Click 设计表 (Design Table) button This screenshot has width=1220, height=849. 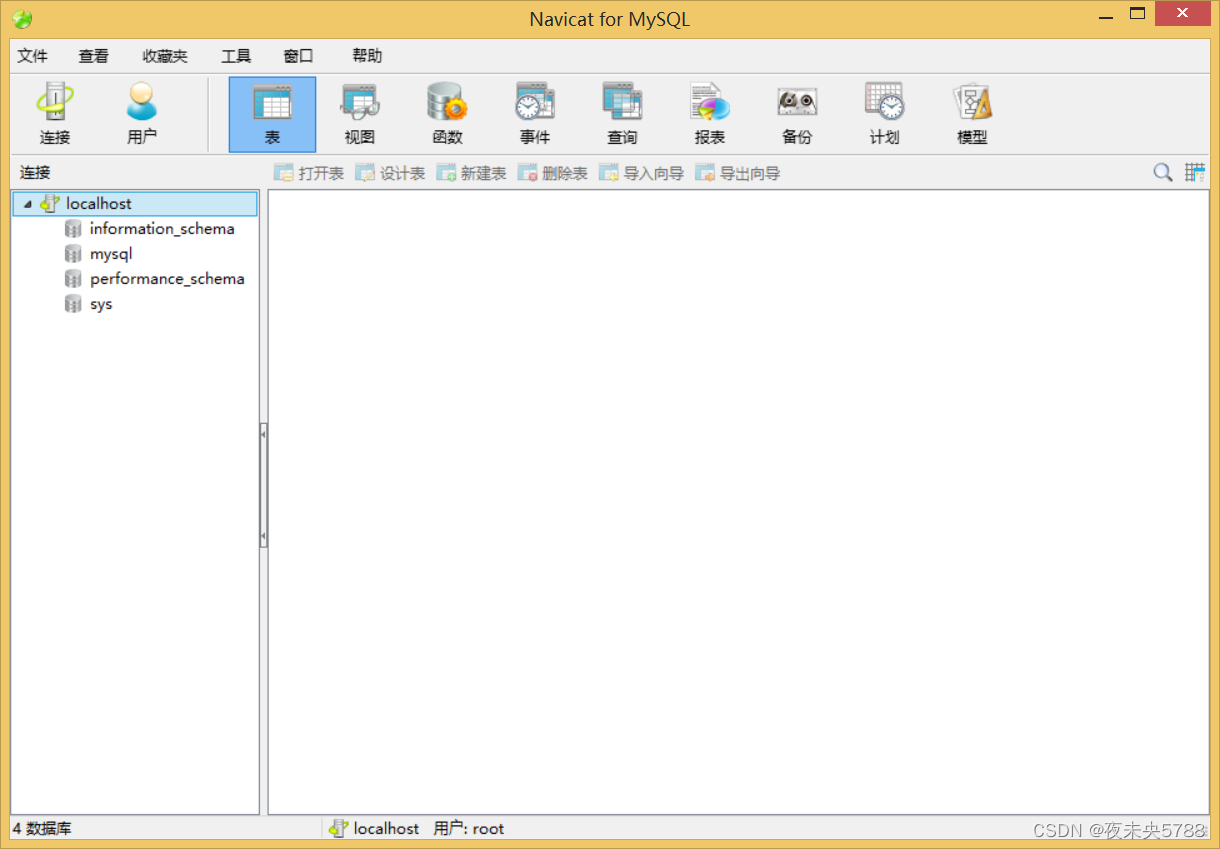[390, 173]
